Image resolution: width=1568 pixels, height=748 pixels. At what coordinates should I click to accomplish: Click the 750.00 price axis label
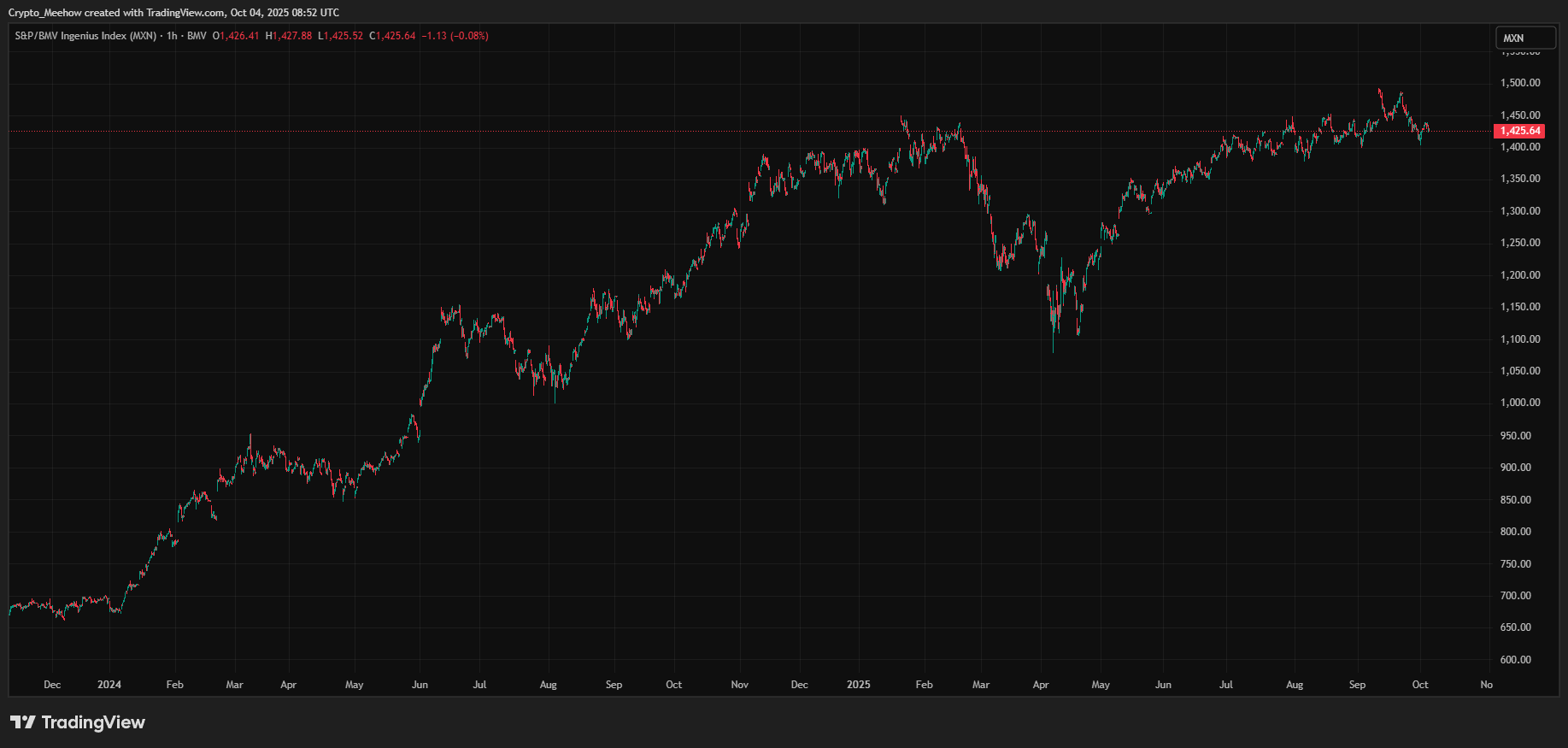click(1516, 564)
